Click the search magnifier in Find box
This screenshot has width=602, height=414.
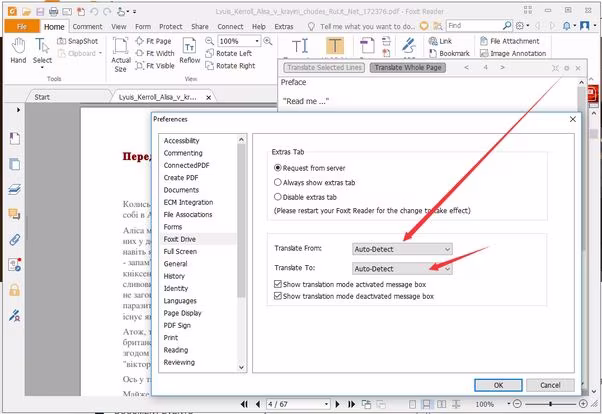point(507,26)
